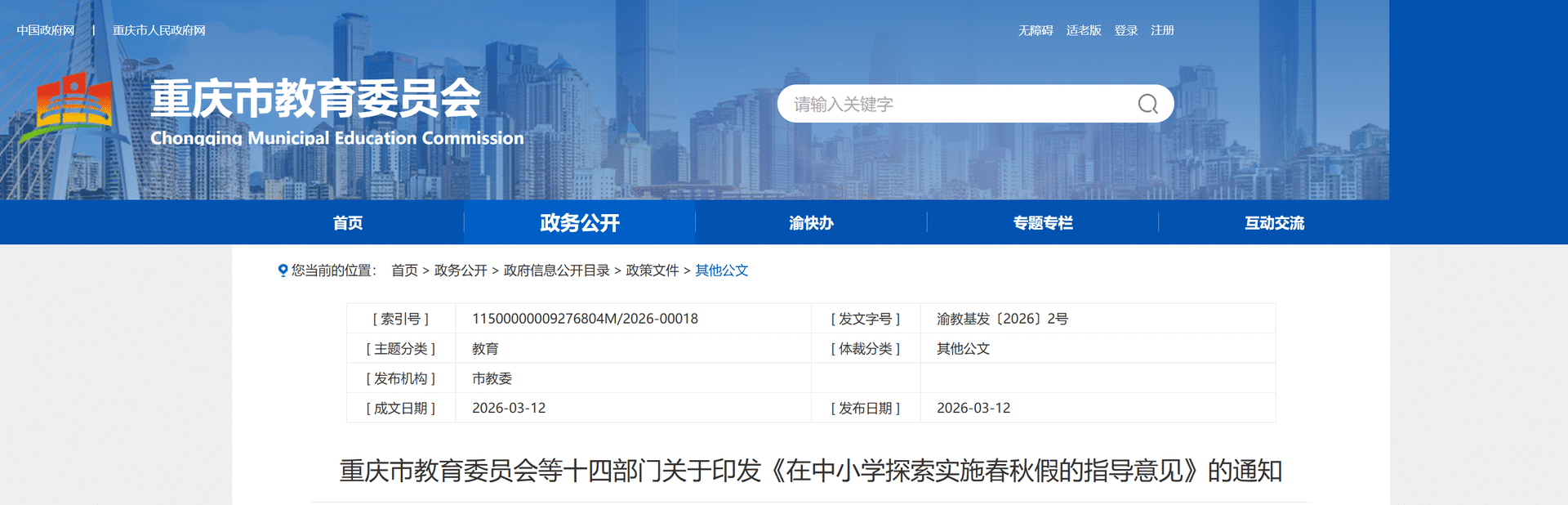Open the 中国政府网 link
This screenshot has width=1568, height=505.
[x=46, y=30]
